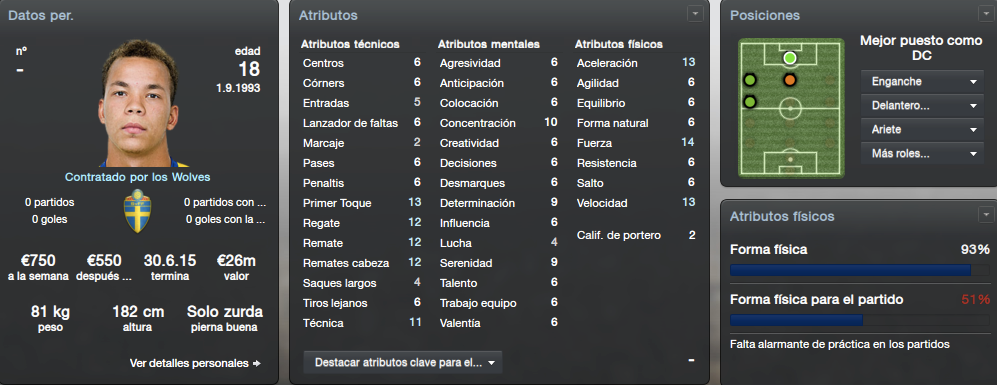Select the upper left wing position dot

pyautogui.click(x=750, y=80)
